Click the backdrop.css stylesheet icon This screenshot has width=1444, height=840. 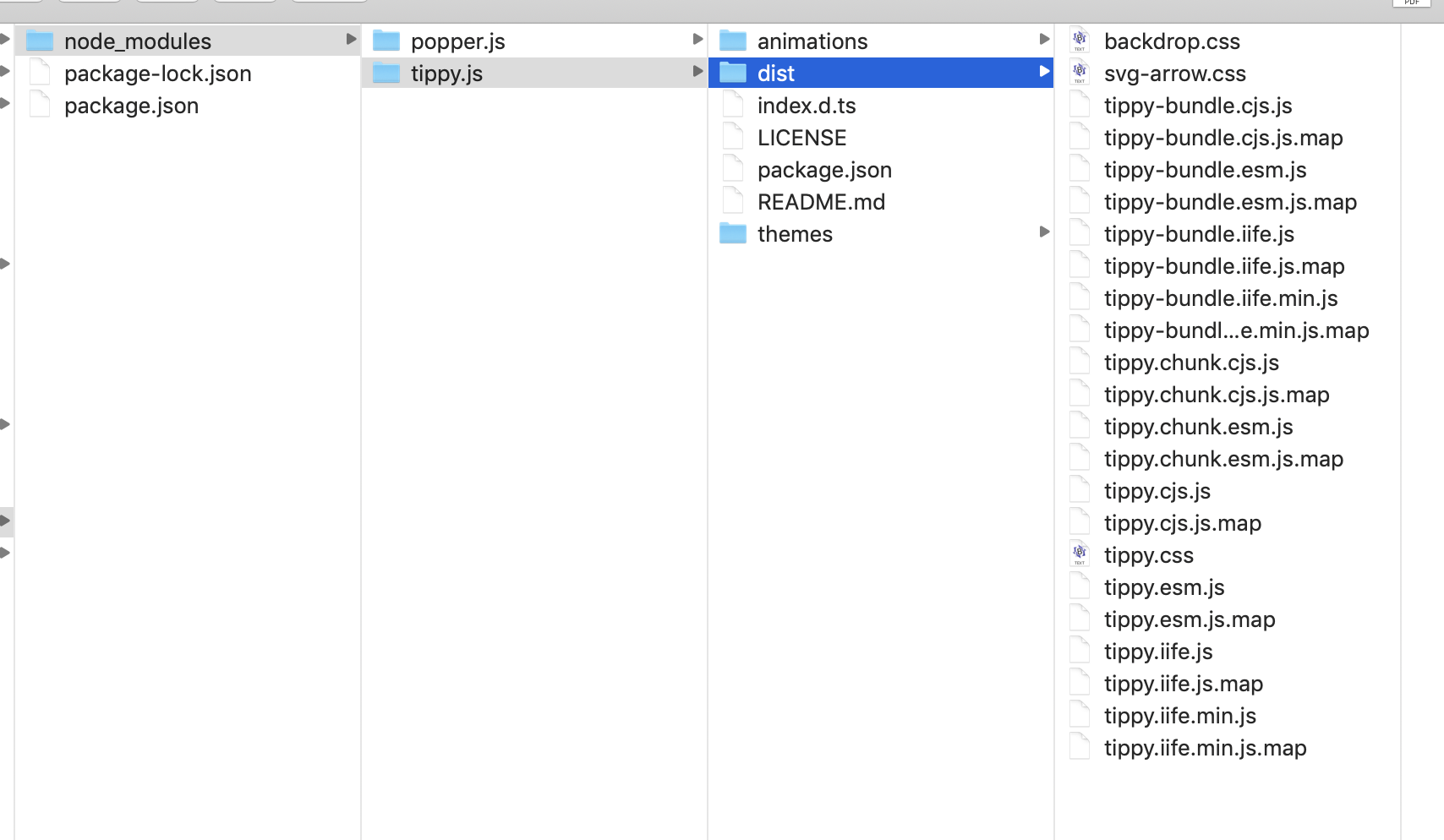click(x=1080, y=40)
